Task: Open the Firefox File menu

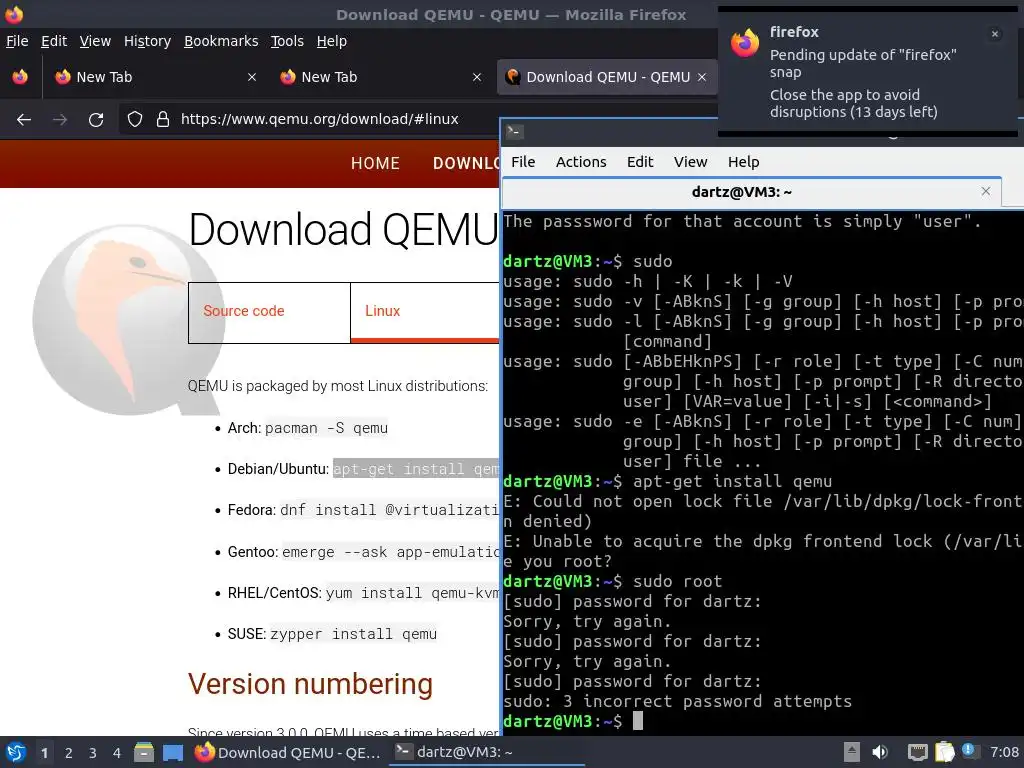Action: pyautogui.click(x=17, y=41)
